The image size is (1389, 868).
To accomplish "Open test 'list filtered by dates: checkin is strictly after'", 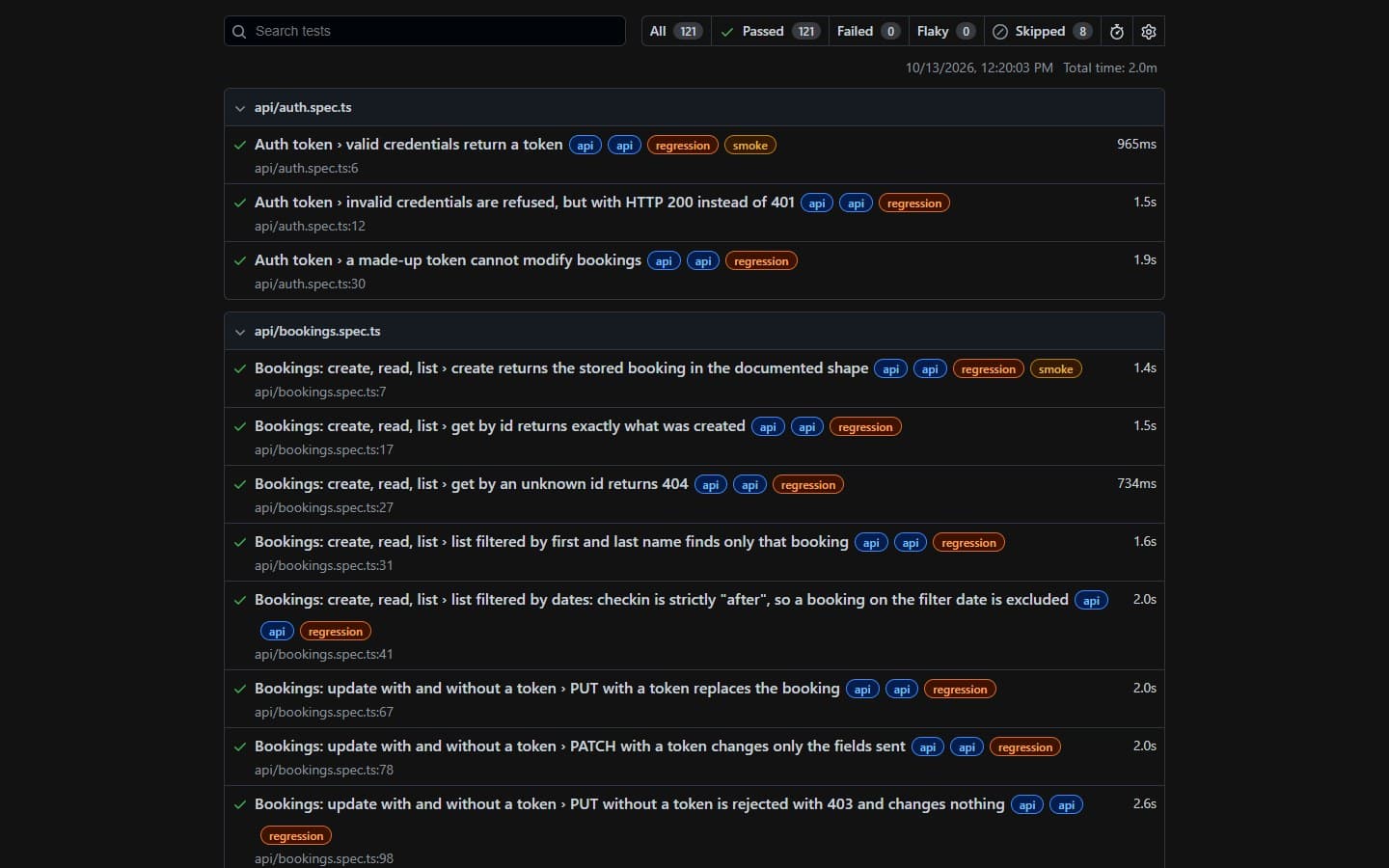I will coord(662,599).
